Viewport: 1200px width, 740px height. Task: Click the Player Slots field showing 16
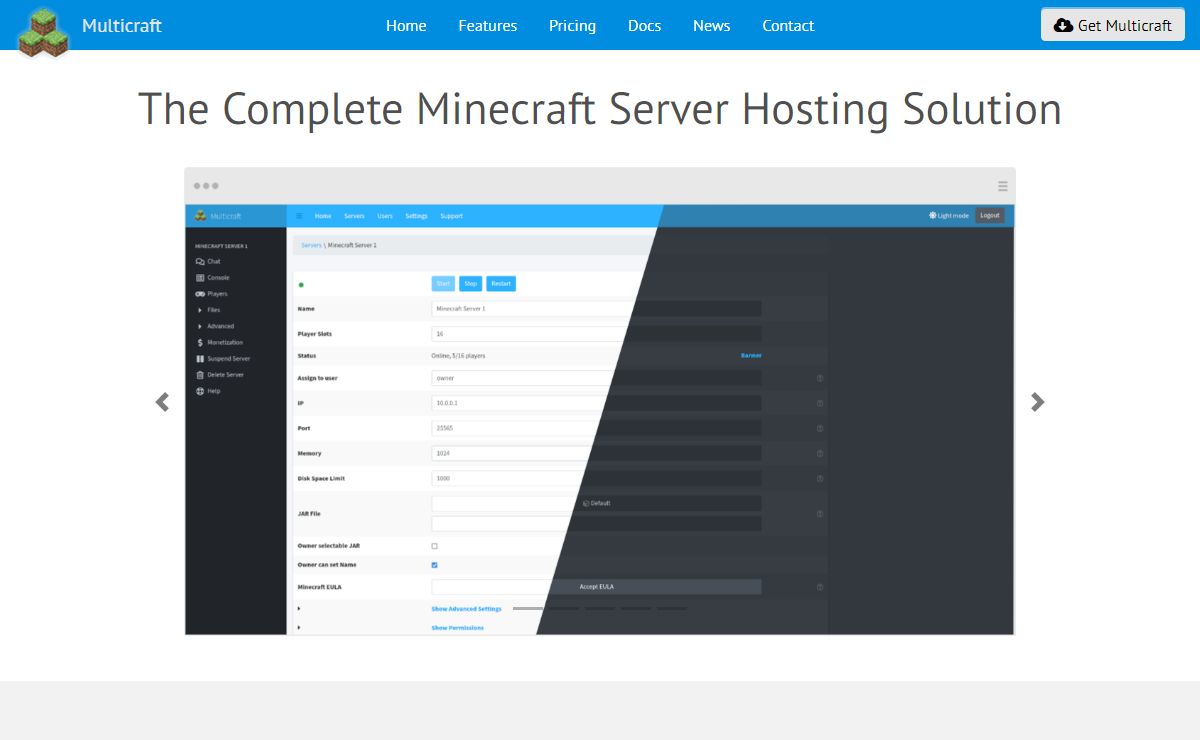click(596, 334)
